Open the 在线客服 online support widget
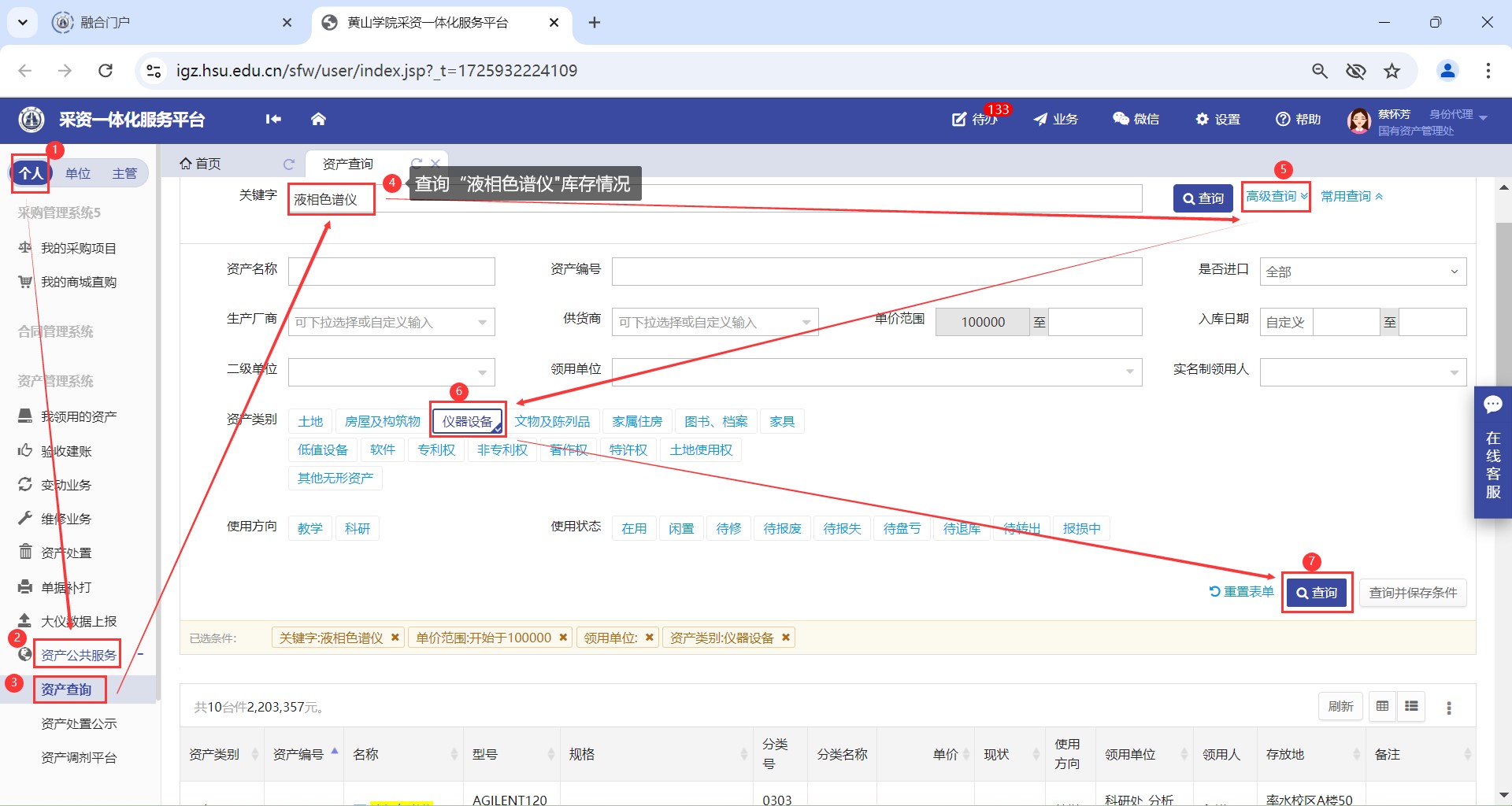 pos(1492,452)
